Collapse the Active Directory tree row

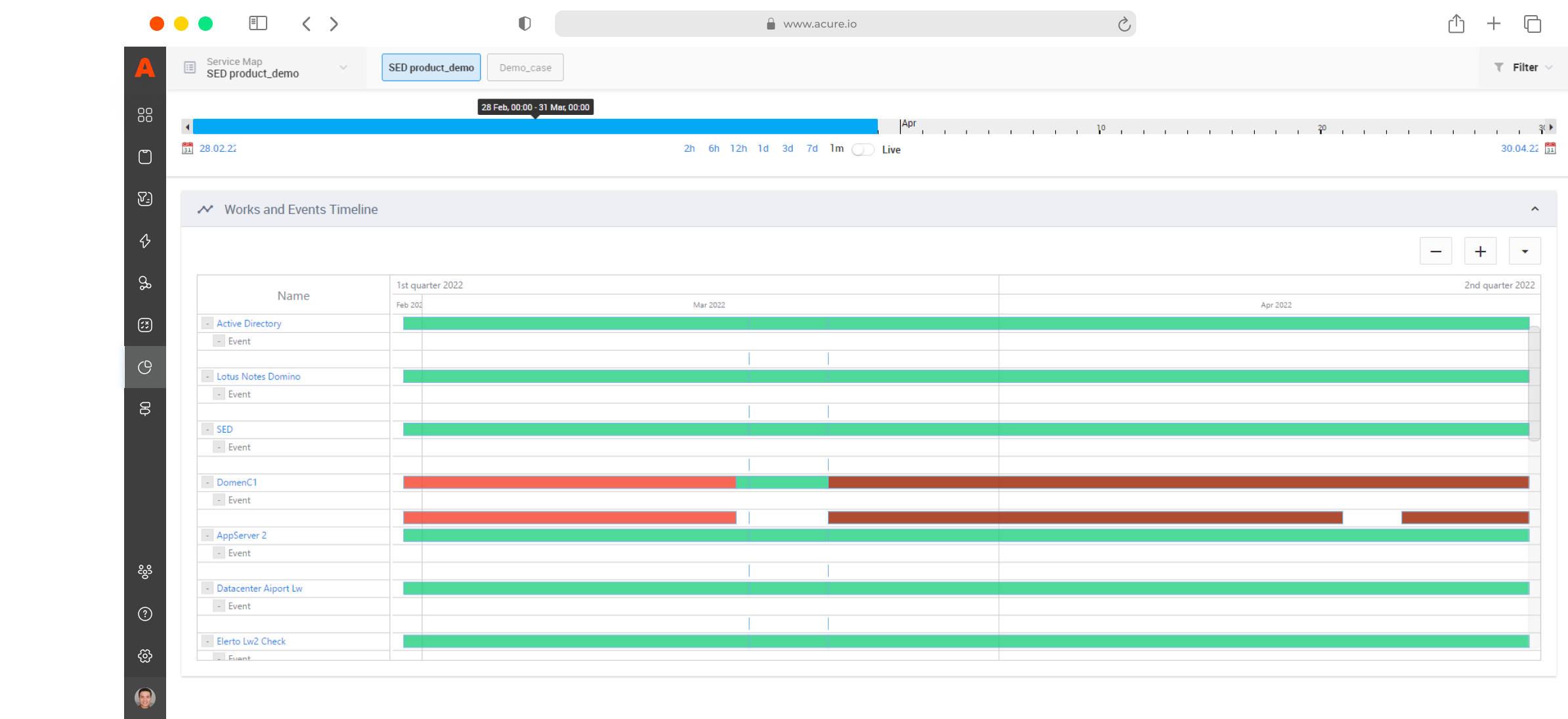click(x=207, y=324)
